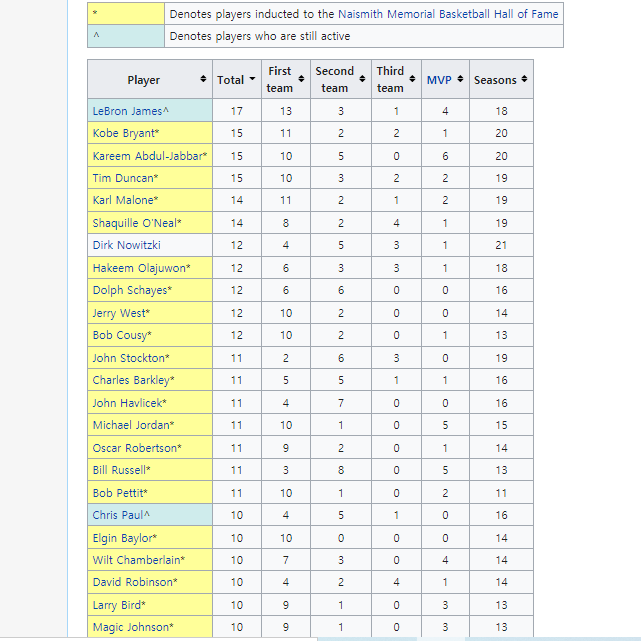
Task: Open Bob Pettit player page
Action: pos(118,493)
